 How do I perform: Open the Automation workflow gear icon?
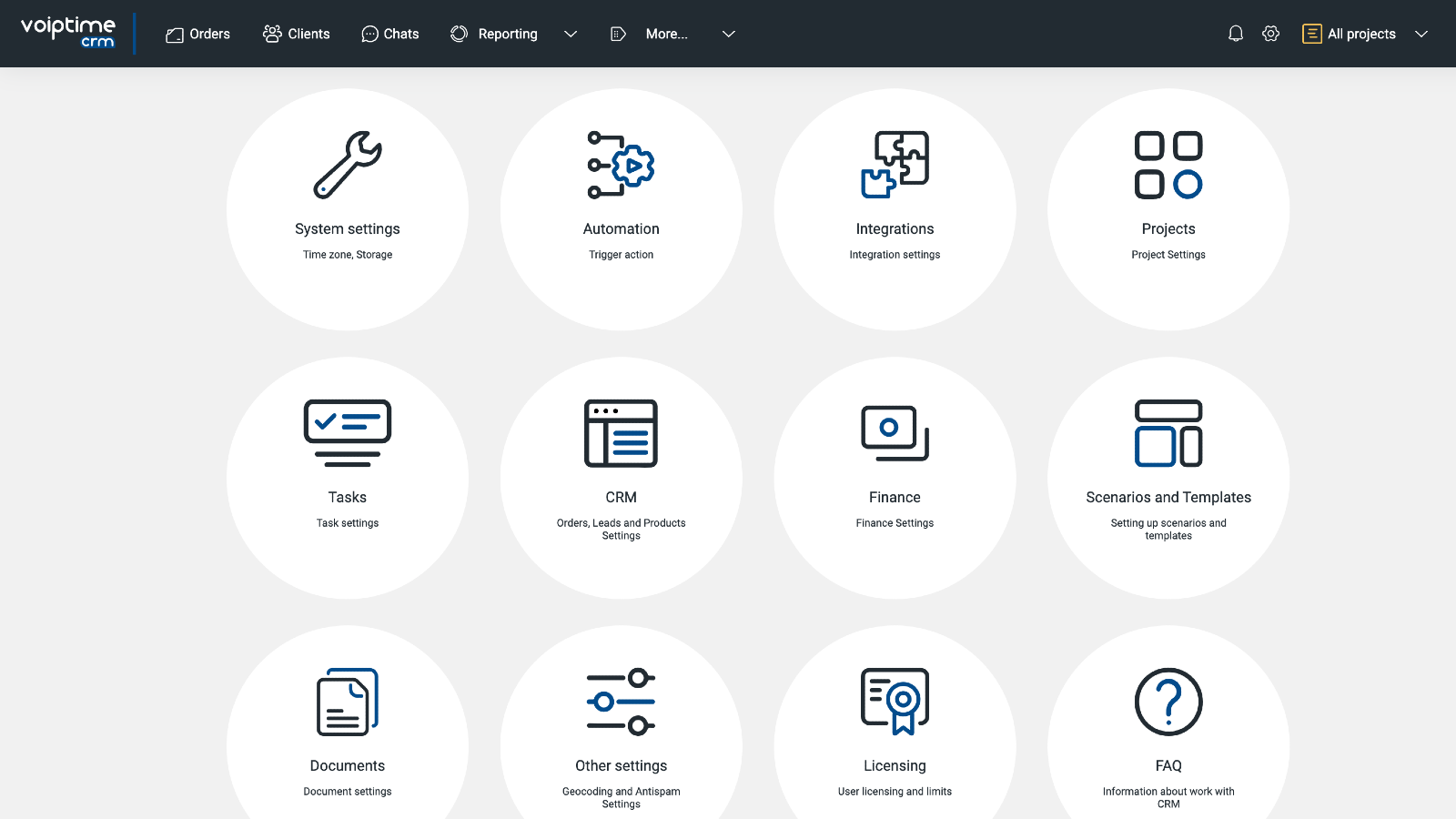[x=621, y=165]
